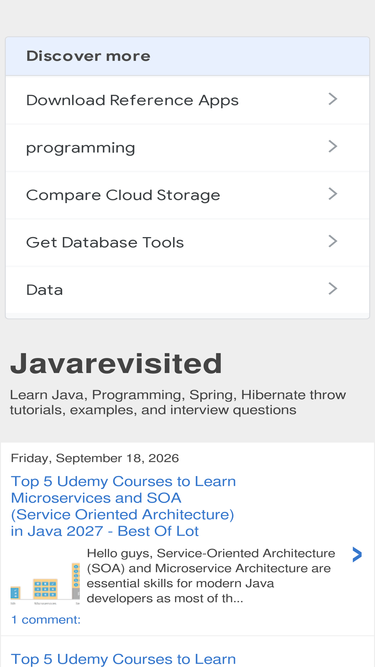
Task: Tap arrow icon for Get Database Tools
Action: point(333,242)
